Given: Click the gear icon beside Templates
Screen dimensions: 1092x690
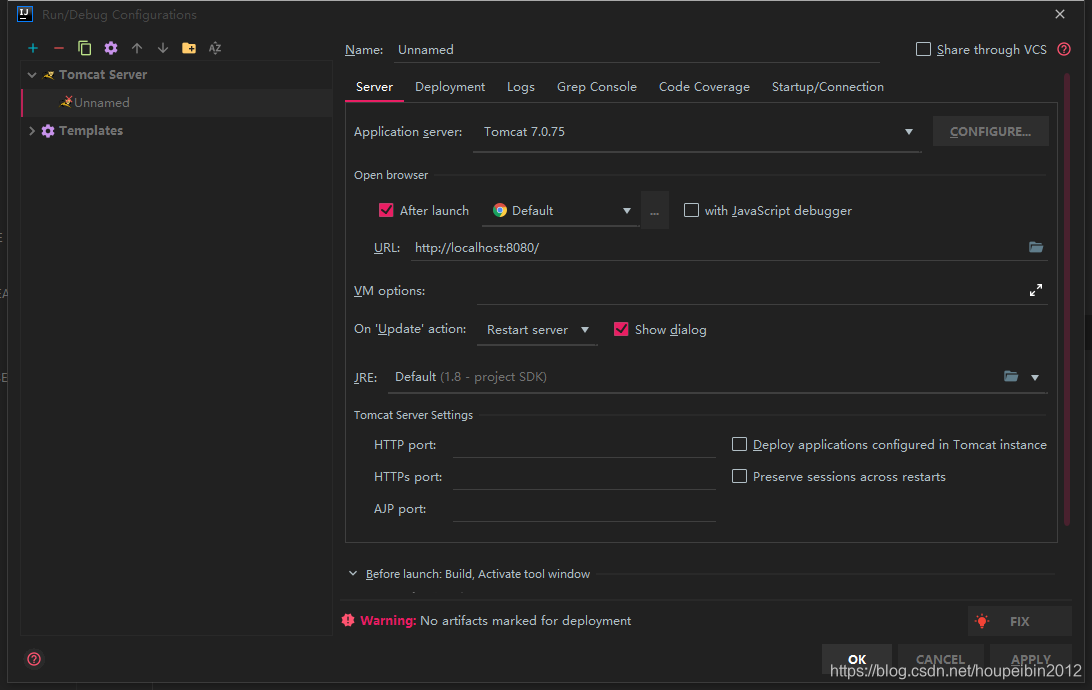Looking at the screenshot, I should (47, 131).
